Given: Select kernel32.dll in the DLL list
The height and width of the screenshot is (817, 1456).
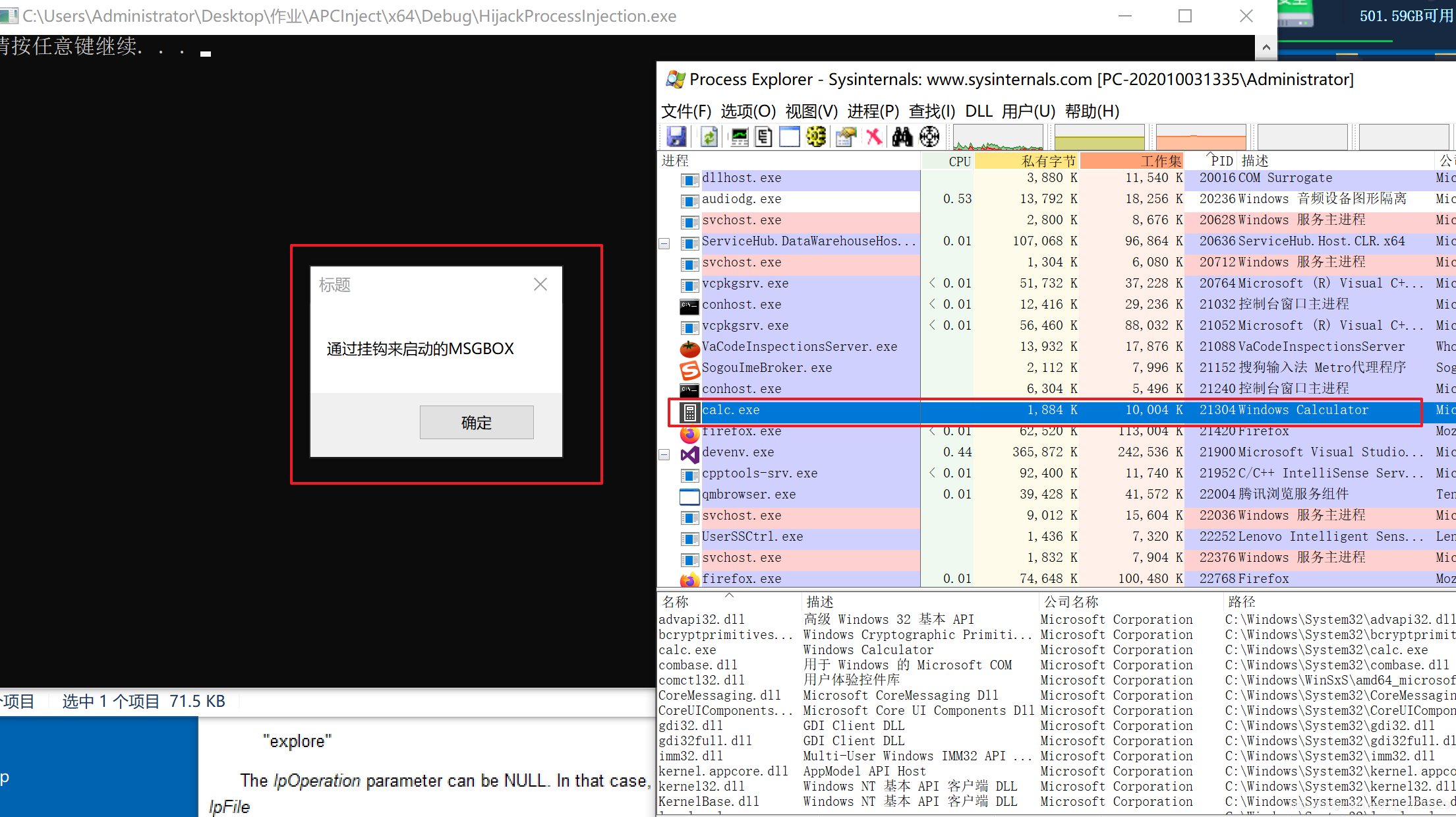Looking at the screenshot, I should (x=701, y=786).
